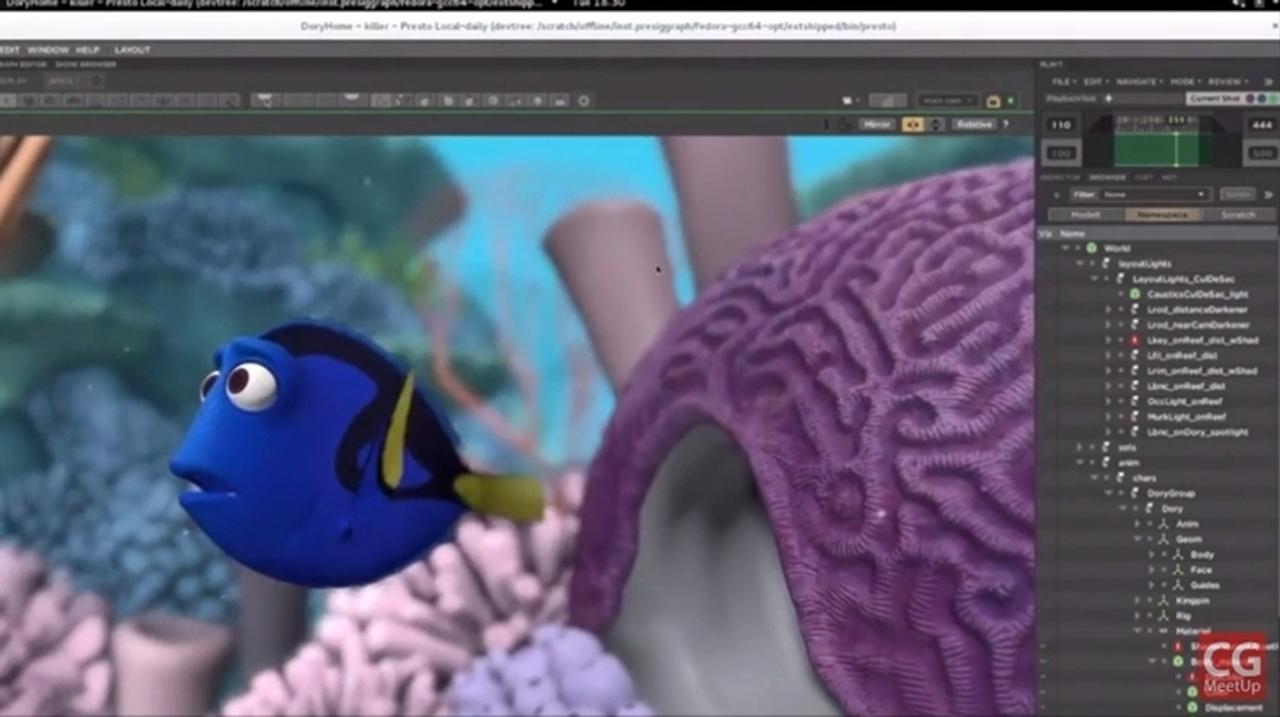Expand the sets tree node
This screenshot has height=717, width=1280.
tap(1079, 447)
